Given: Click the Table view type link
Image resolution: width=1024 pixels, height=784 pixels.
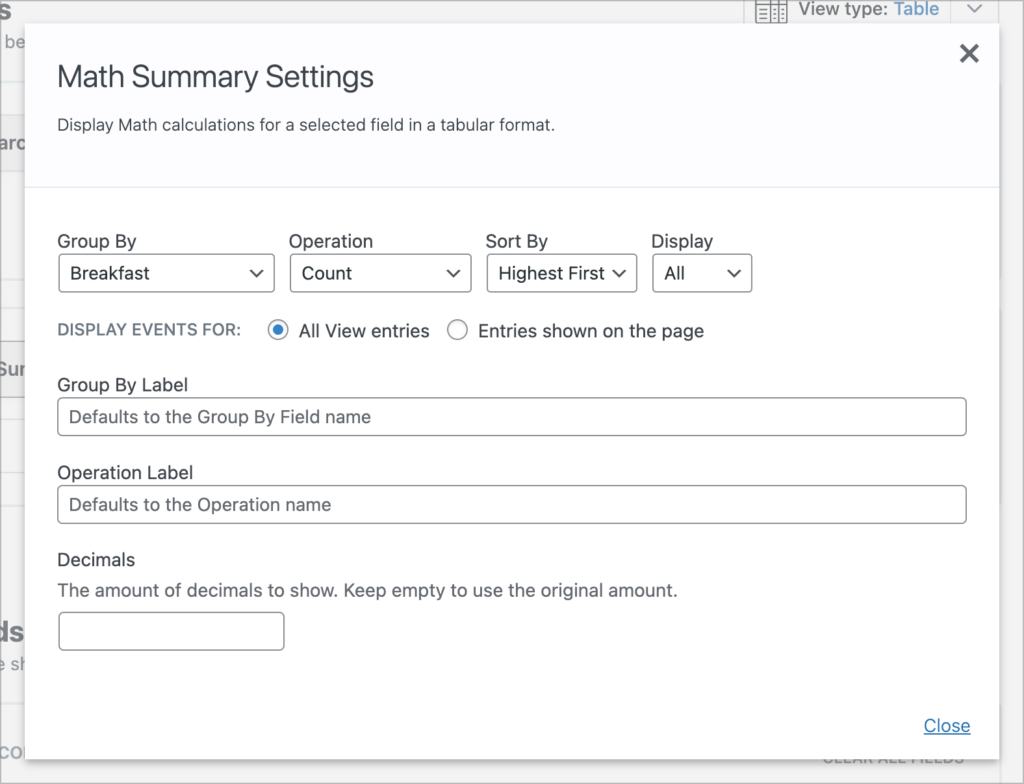Looking at the screenshot, I should tap(916, 9).
